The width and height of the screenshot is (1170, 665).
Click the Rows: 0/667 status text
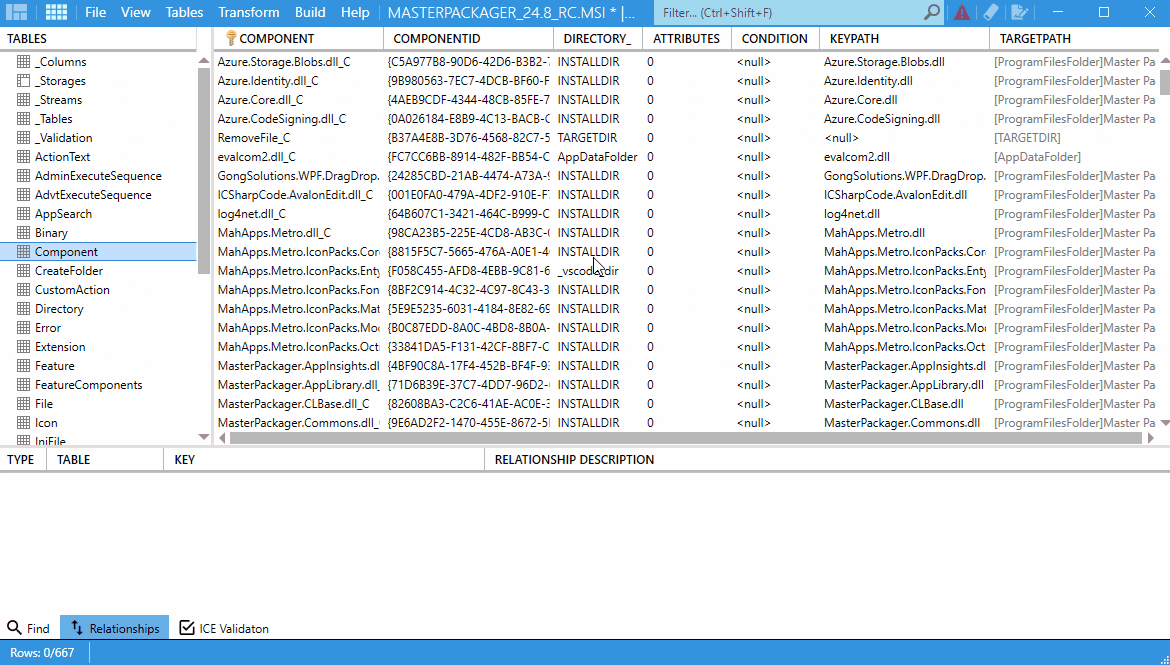pyautogui.click(x=42, y=653)
